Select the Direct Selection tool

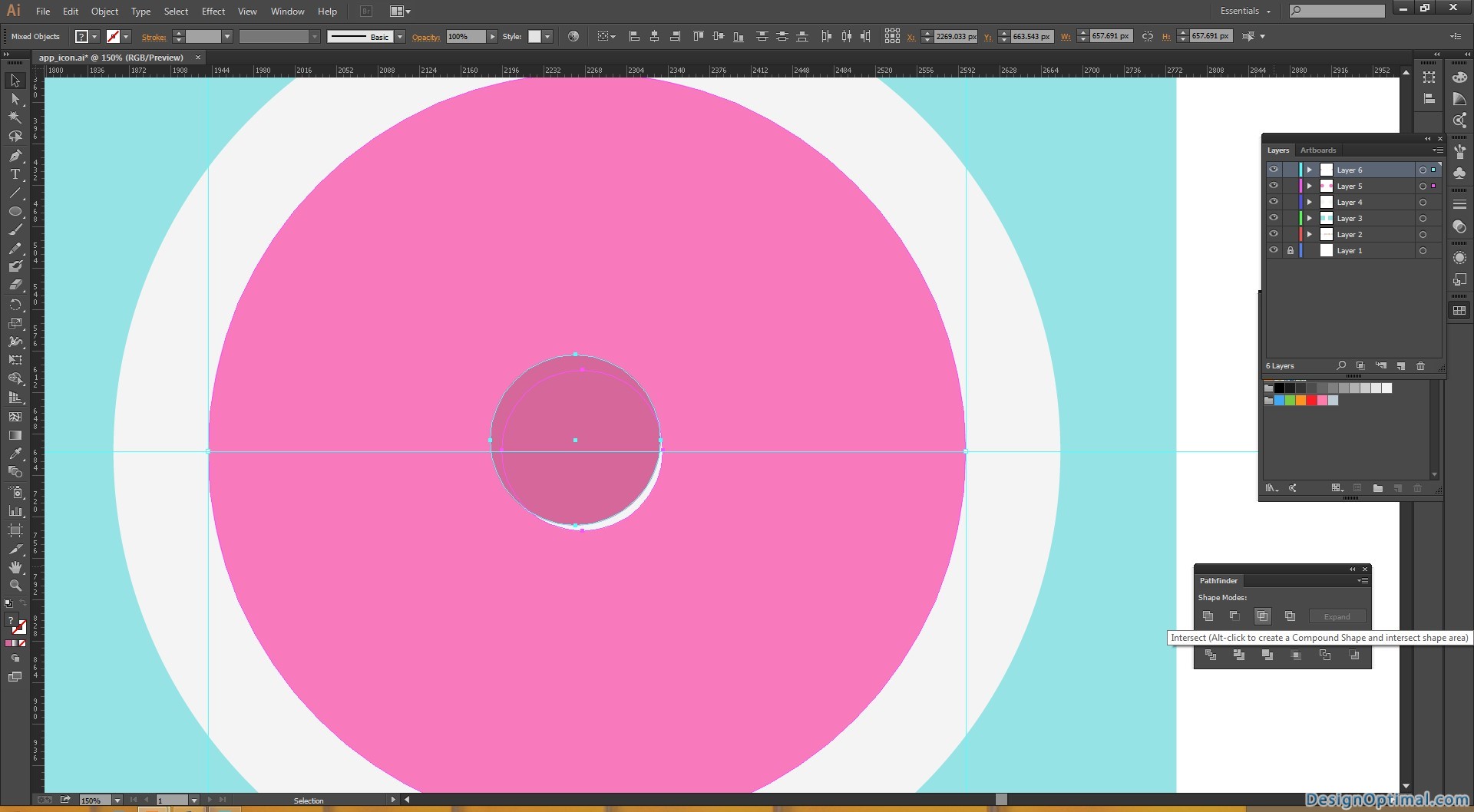15,99
